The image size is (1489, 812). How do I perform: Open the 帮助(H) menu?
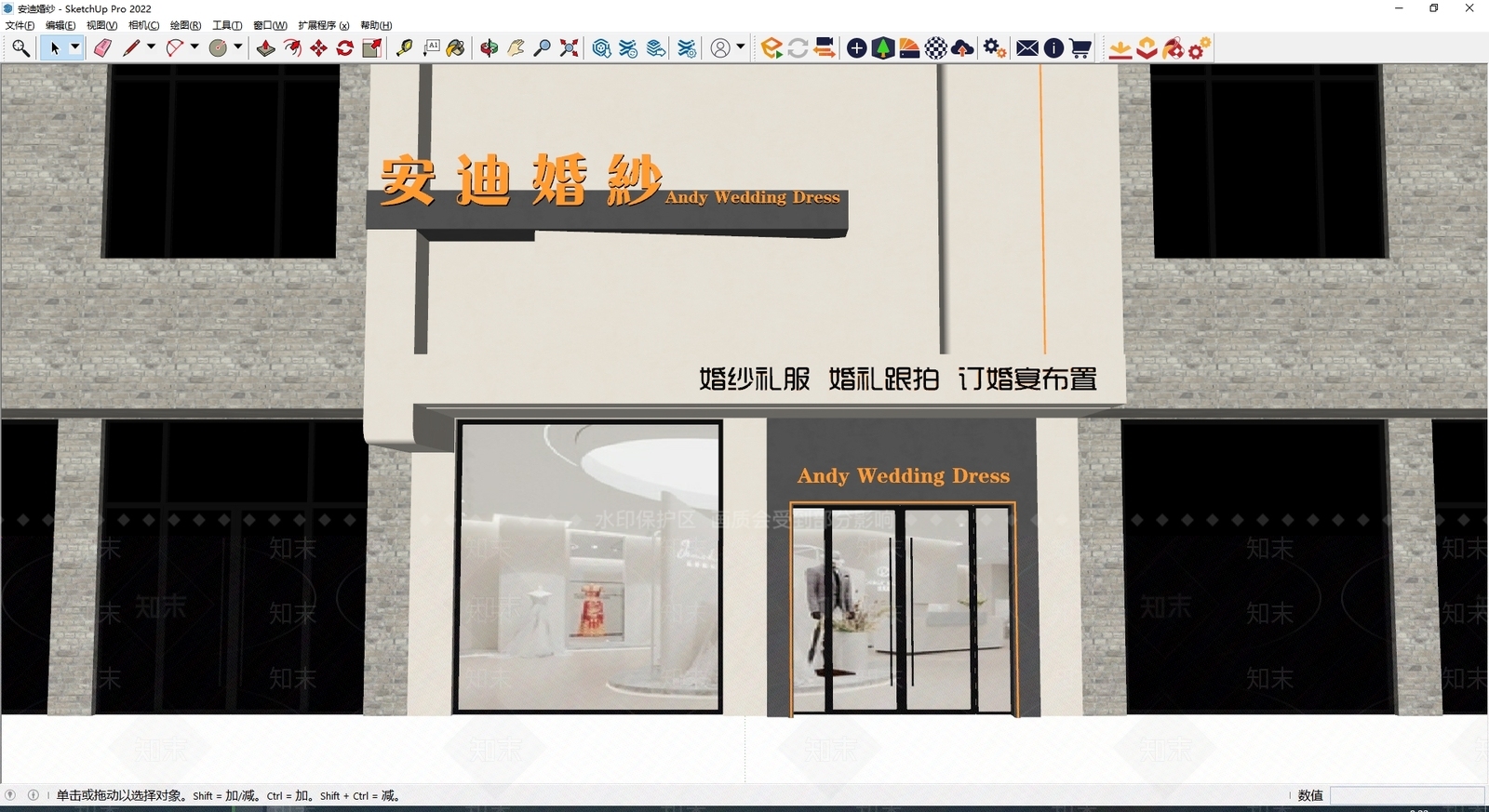pos(376,25)
